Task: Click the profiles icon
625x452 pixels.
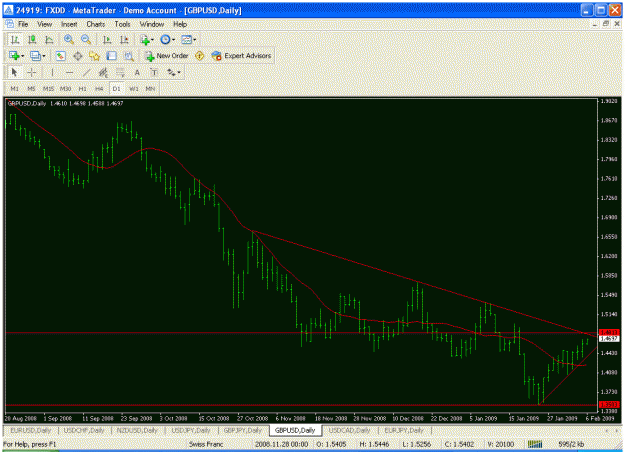Action: pyautogui.click(x=35, y=56)
